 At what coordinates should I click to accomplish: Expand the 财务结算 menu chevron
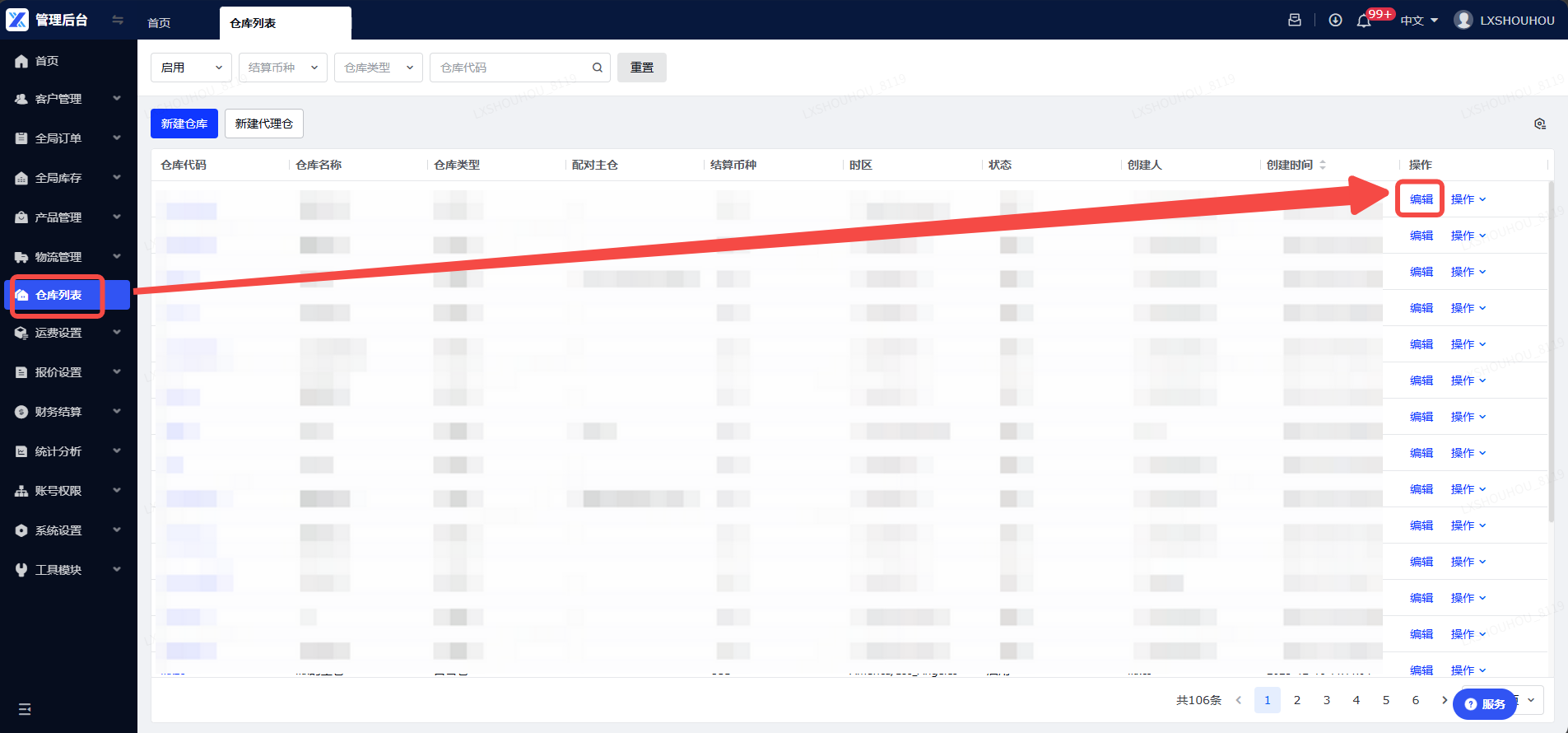[117, 411]
